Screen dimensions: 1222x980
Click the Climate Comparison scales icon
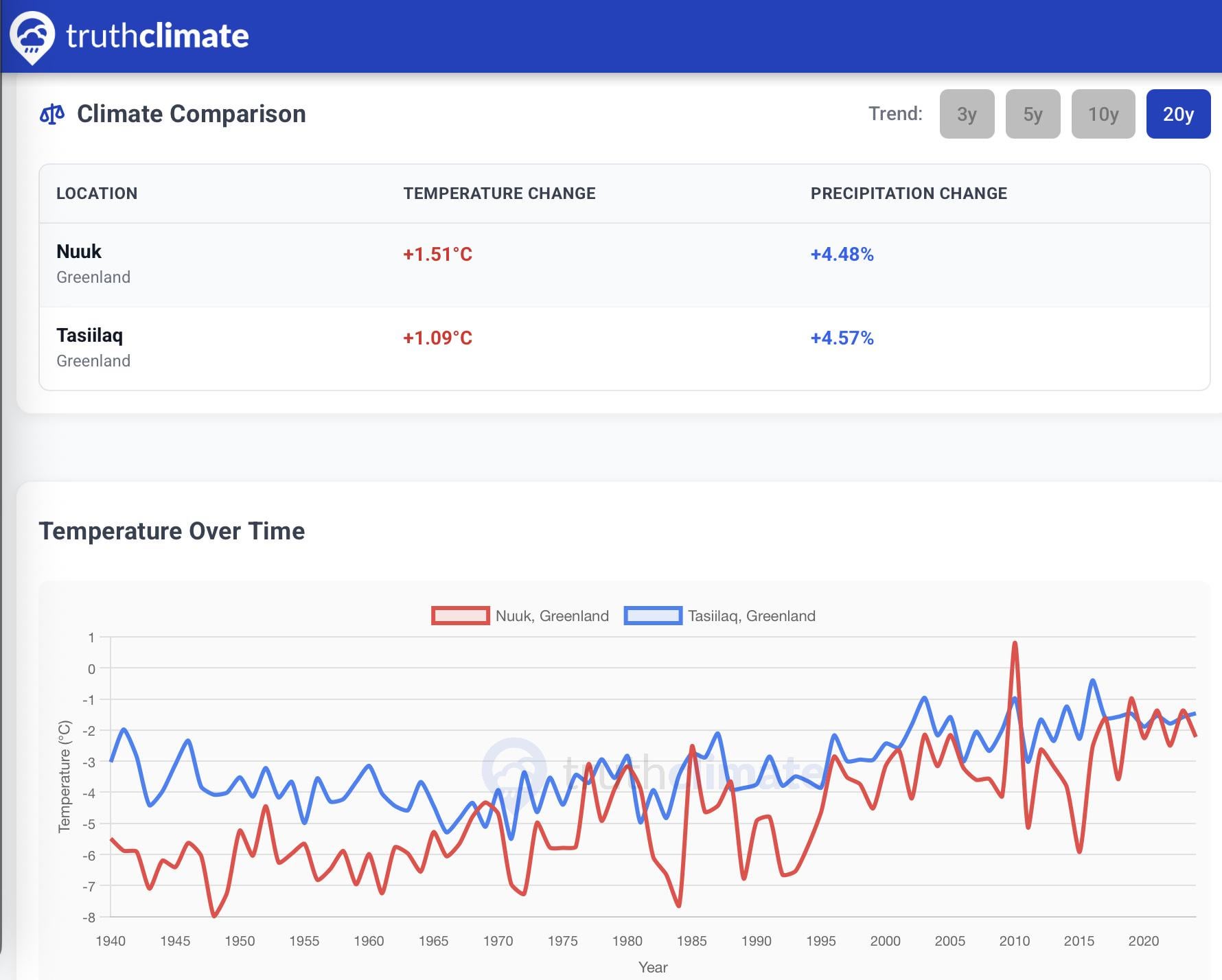coord(52,114)
